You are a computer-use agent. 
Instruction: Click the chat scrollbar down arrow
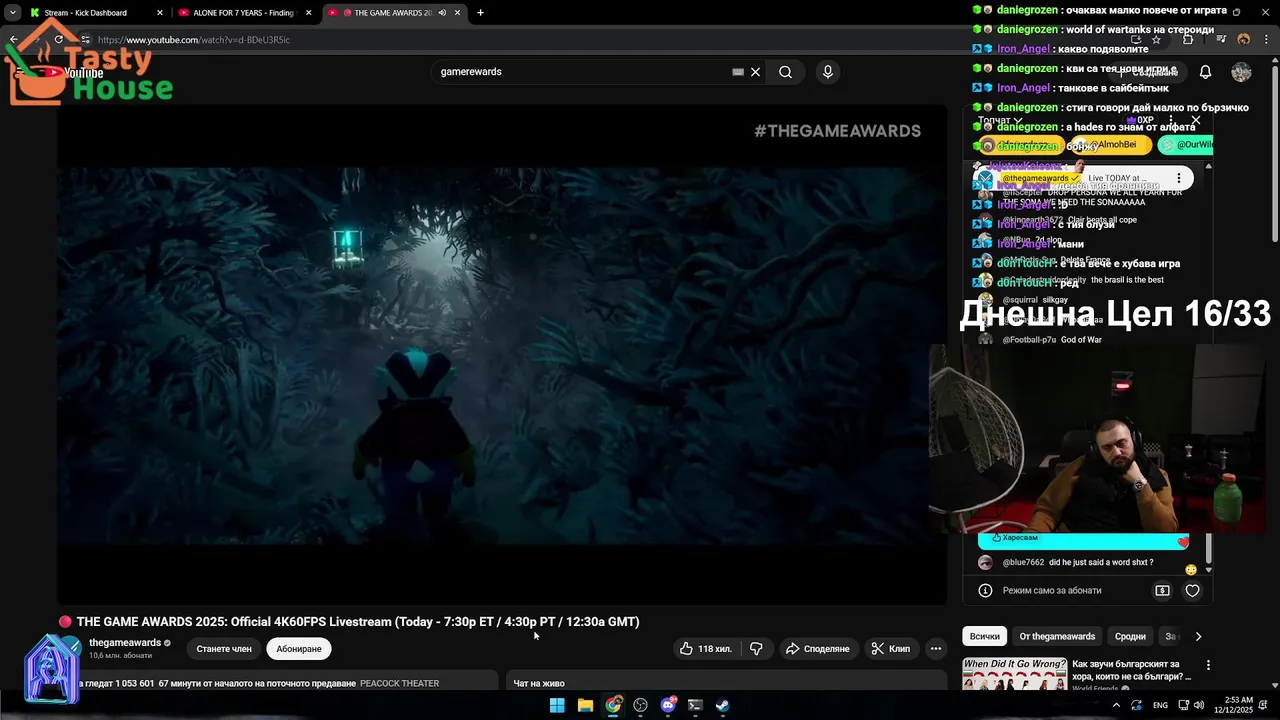coord(1209,570)
